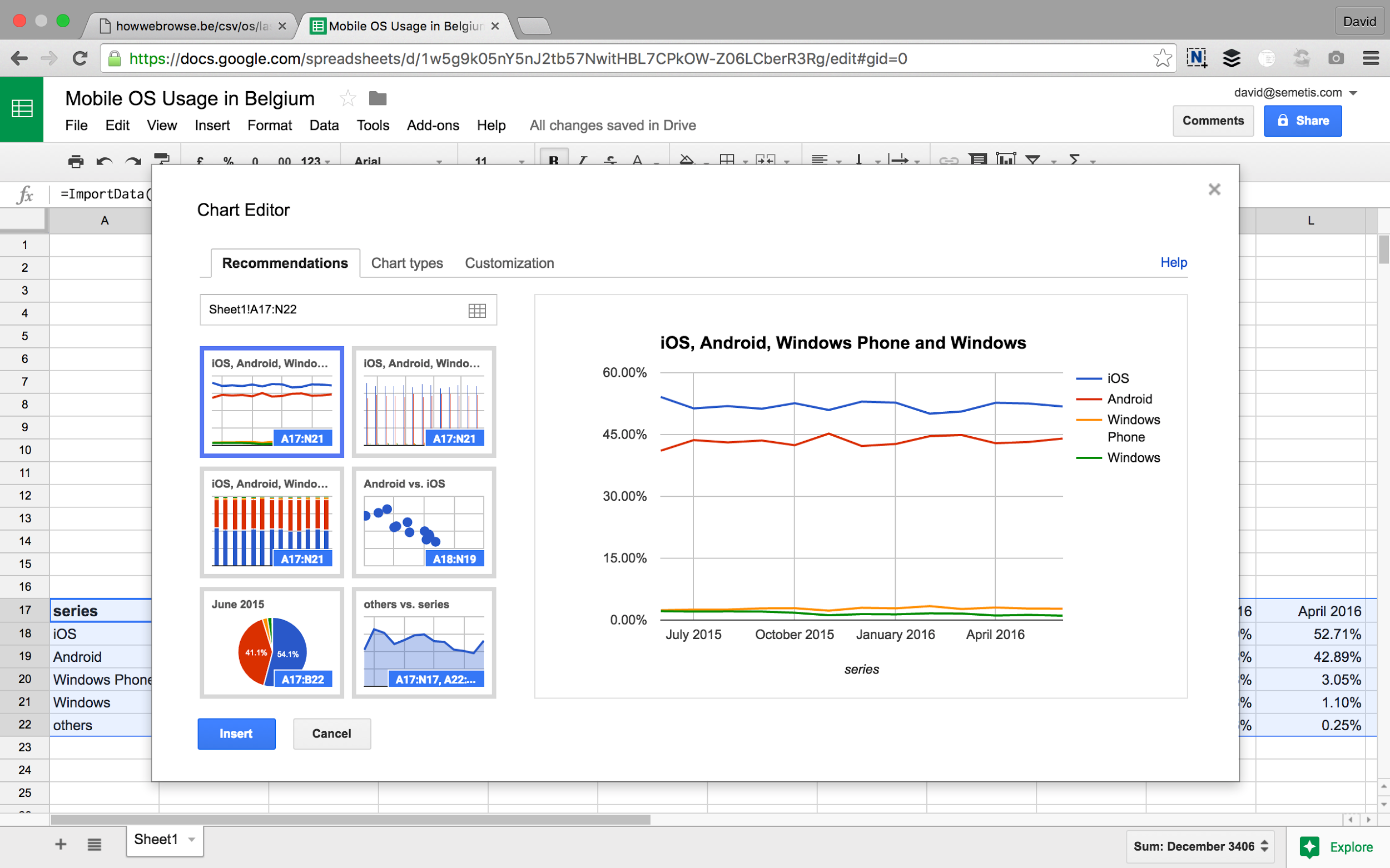Switch to the Chart types tab
Screen dimensions: 1390x868
(x=406, y=263)
